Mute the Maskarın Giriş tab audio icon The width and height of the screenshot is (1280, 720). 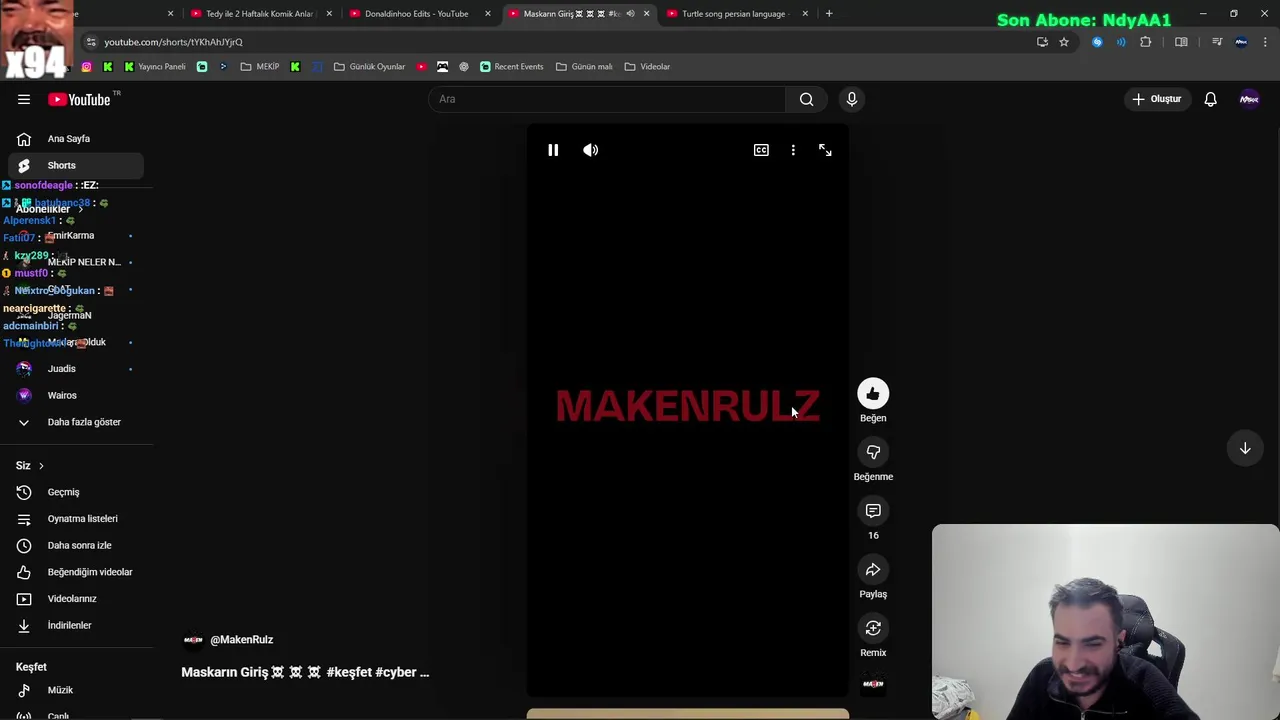[x=630, y=14]
